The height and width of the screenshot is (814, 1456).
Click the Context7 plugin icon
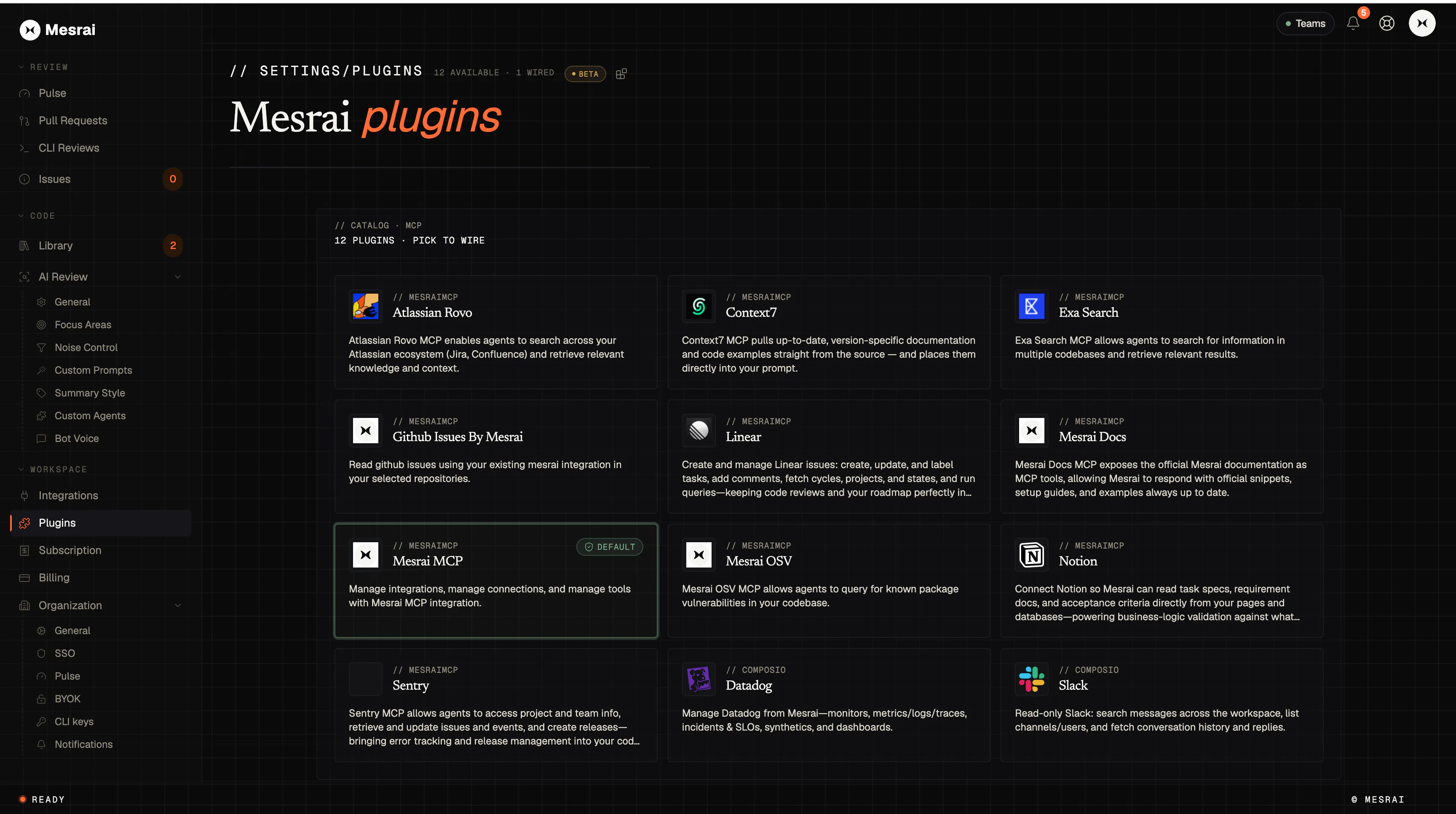pos(699,306)
